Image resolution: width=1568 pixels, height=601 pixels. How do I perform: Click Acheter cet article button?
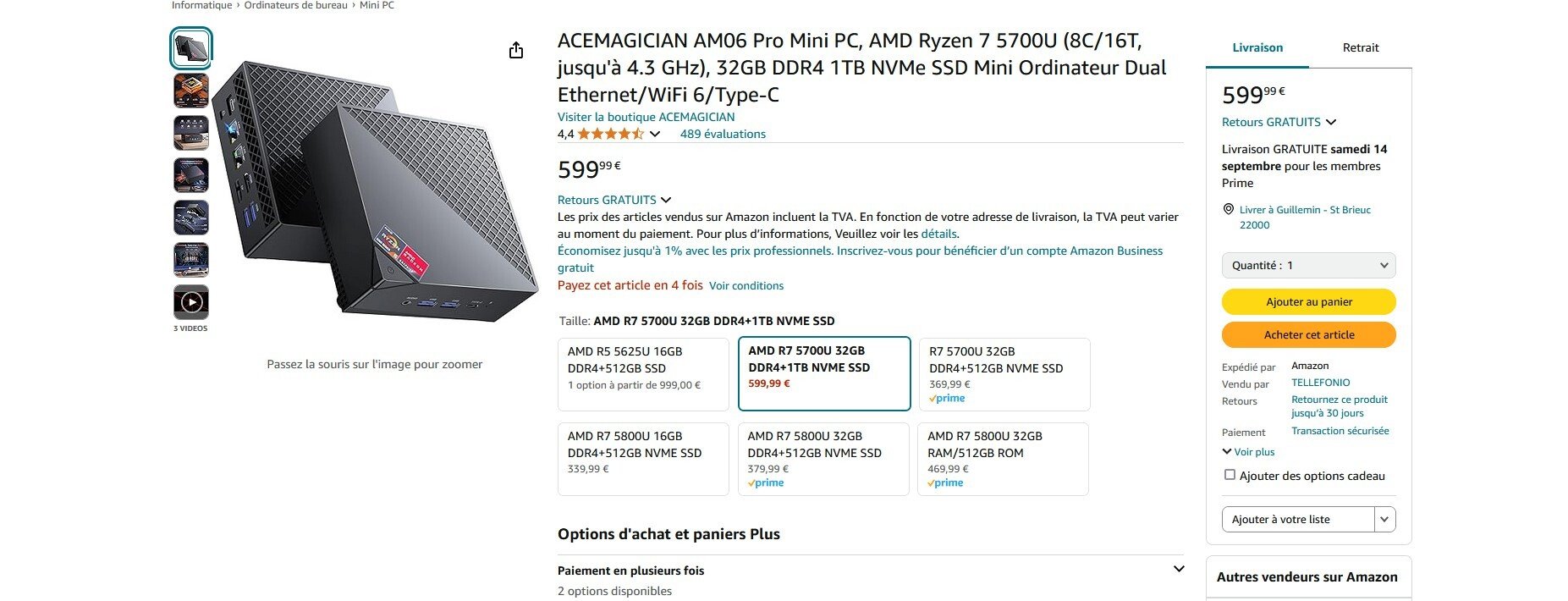coord(1308,335)
